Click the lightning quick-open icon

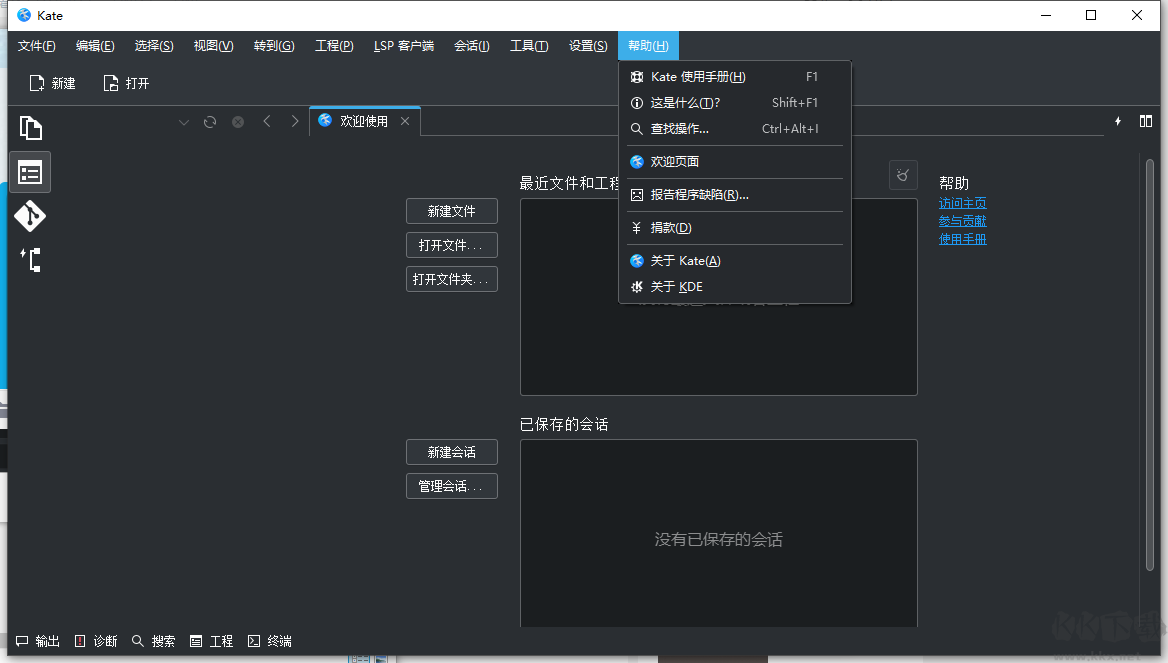(x=1118, y=121)
